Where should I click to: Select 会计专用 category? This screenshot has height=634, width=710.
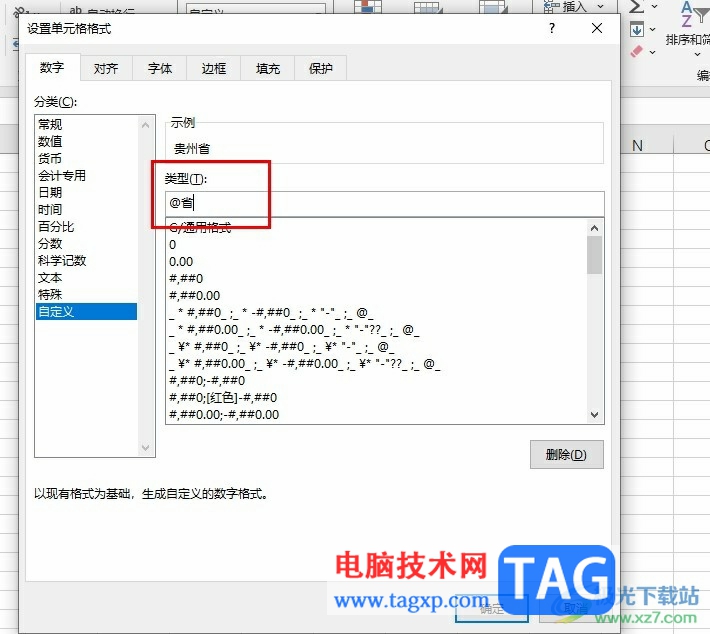86,176
